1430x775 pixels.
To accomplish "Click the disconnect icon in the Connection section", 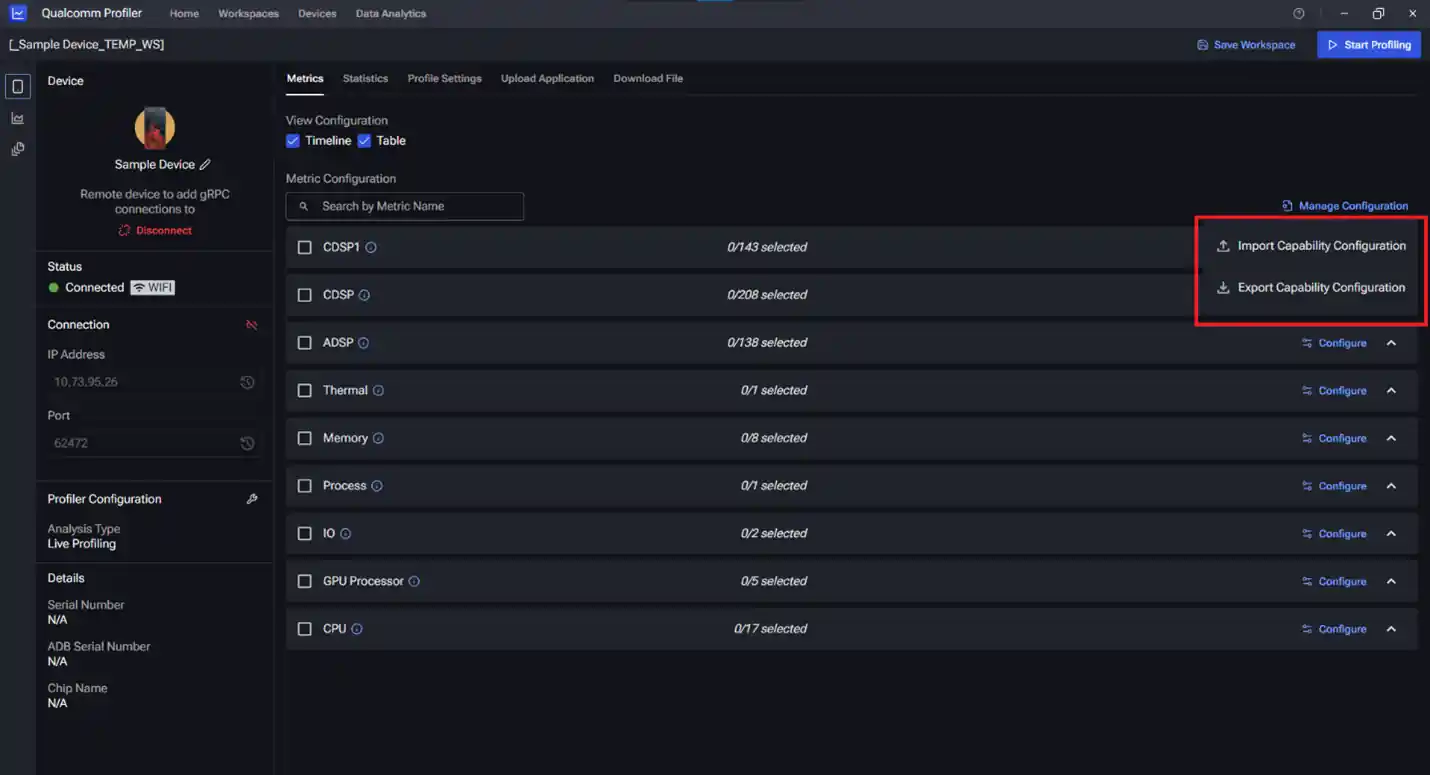I will [x=251, y=324].
